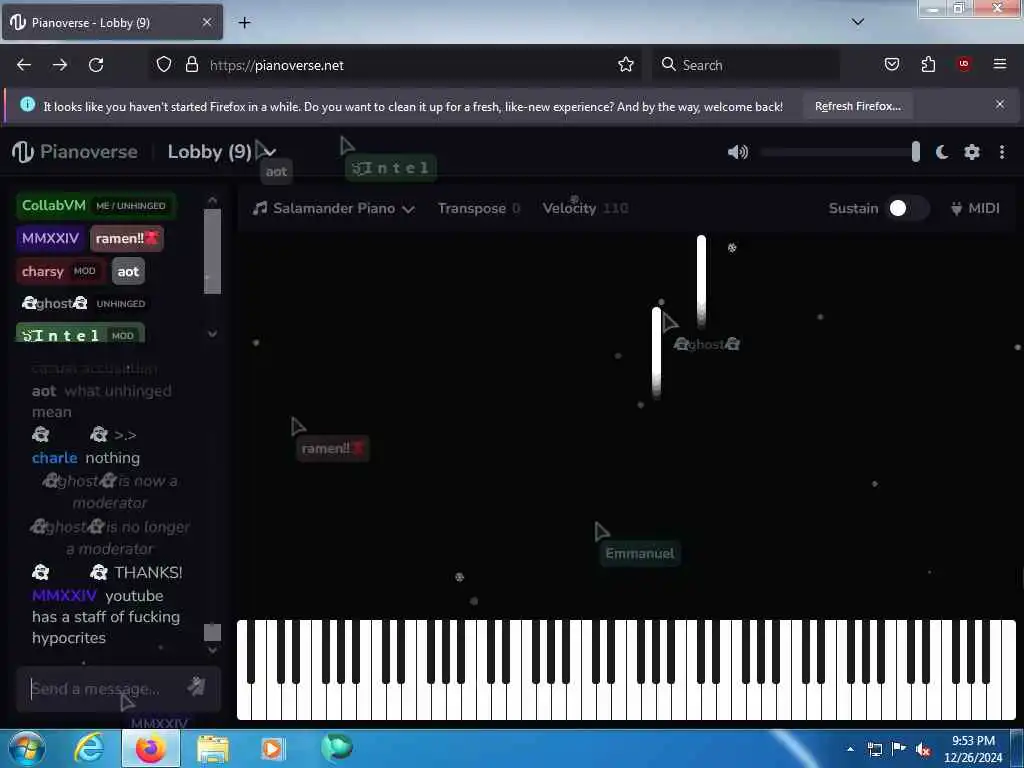Open settings with the gear icon

coord(972,152)
